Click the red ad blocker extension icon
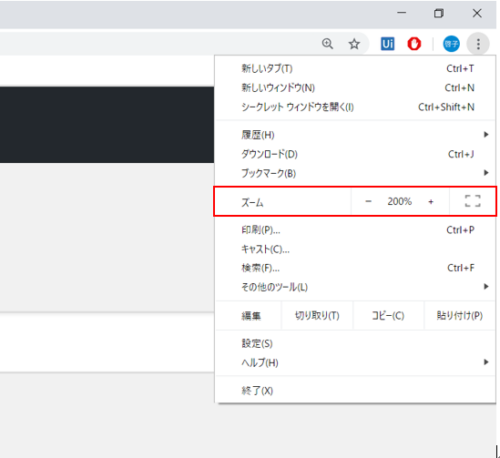500x458 pixels. 414,44
